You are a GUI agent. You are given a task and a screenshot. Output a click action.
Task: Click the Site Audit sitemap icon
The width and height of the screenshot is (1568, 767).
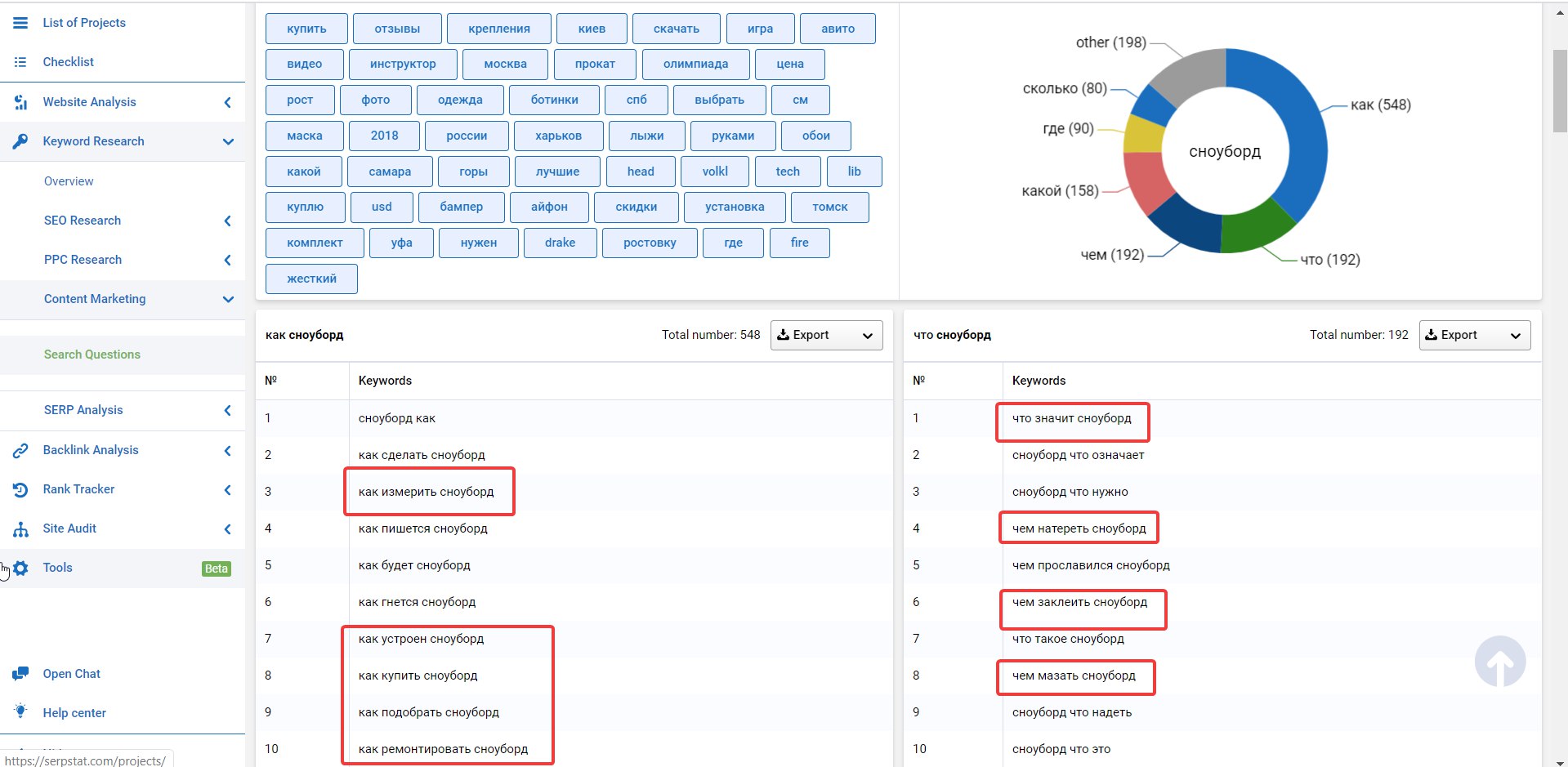(20, 528)
